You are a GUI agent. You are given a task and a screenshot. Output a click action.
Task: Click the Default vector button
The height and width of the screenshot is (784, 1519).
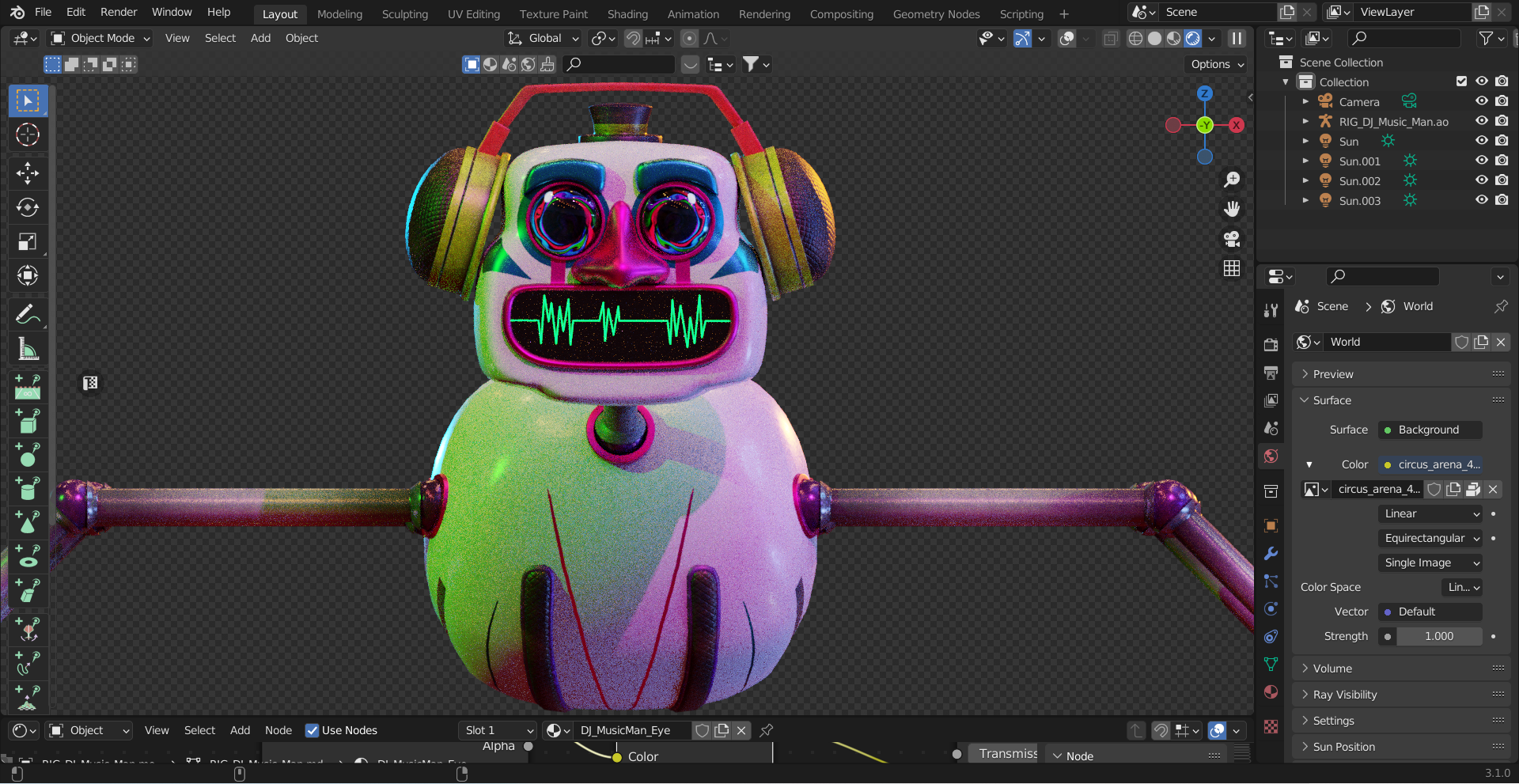(x=1430, y=612)
